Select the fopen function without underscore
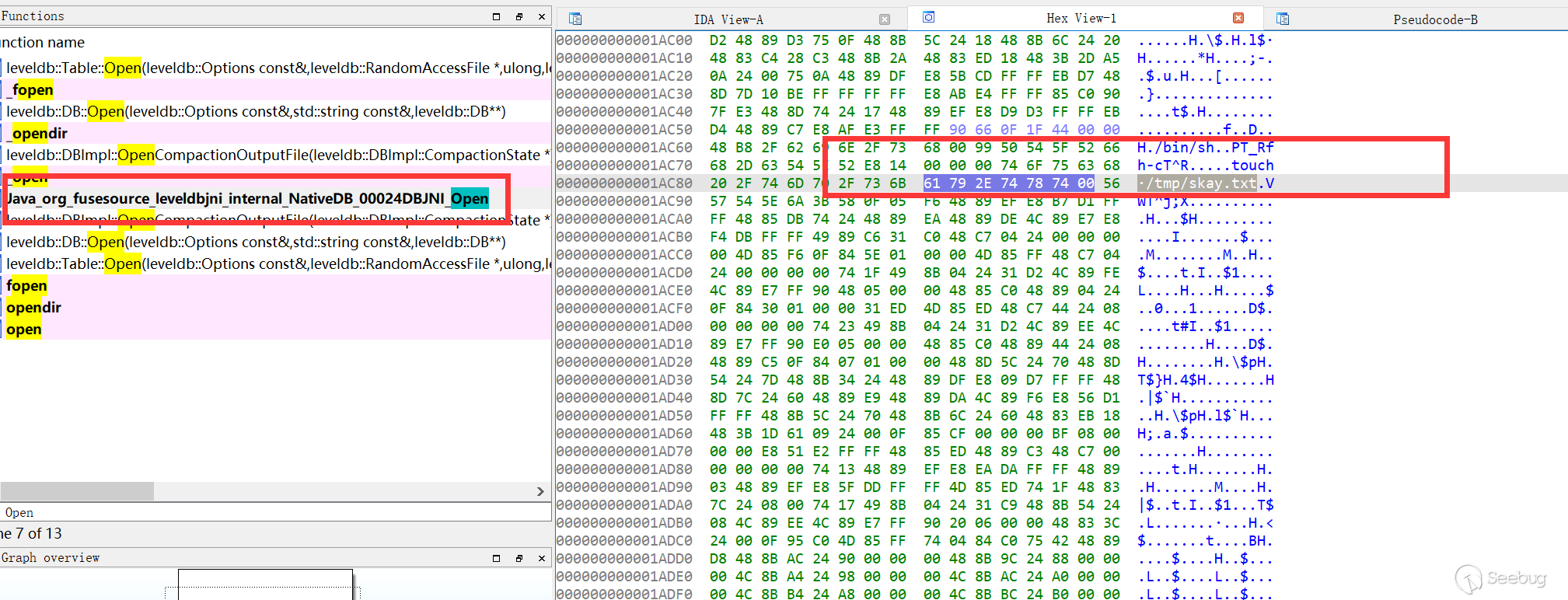The height and width of the screenshot is (600, 1568). [276, 285]
